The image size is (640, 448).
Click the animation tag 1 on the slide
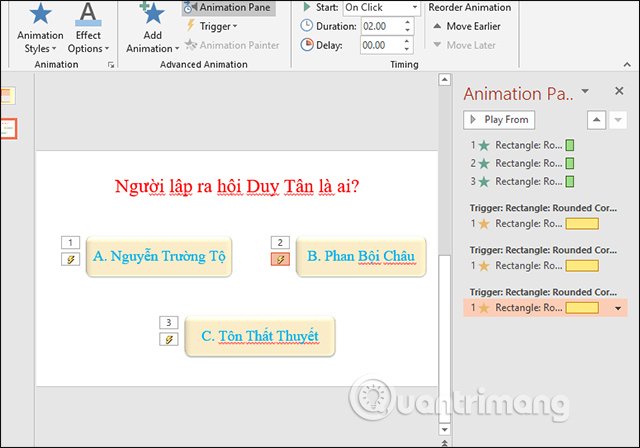coord(71,242)
